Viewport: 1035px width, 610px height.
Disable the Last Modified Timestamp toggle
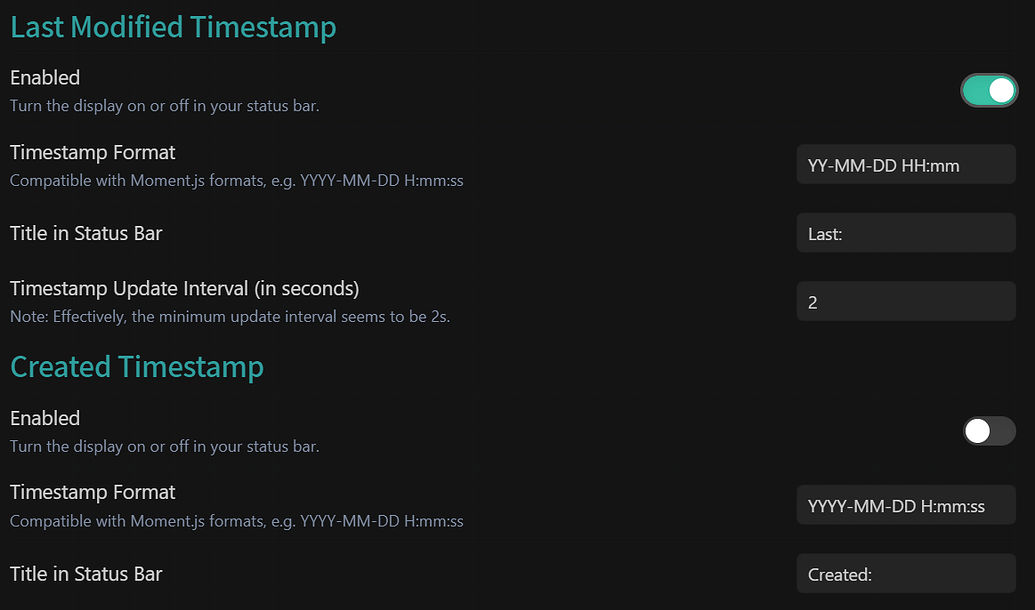(x=989, y=91)
